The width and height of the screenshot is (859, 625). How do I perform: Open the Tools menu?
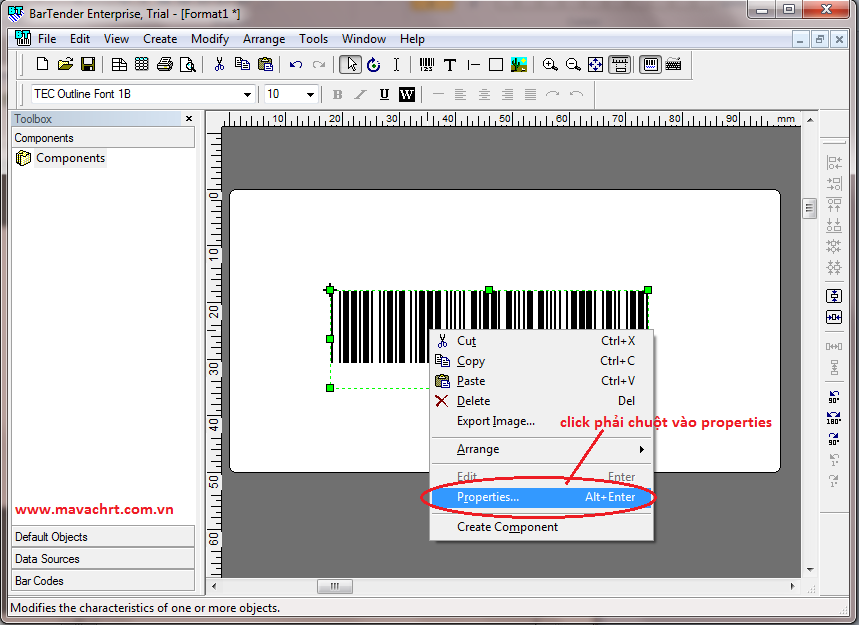(313, 39)
